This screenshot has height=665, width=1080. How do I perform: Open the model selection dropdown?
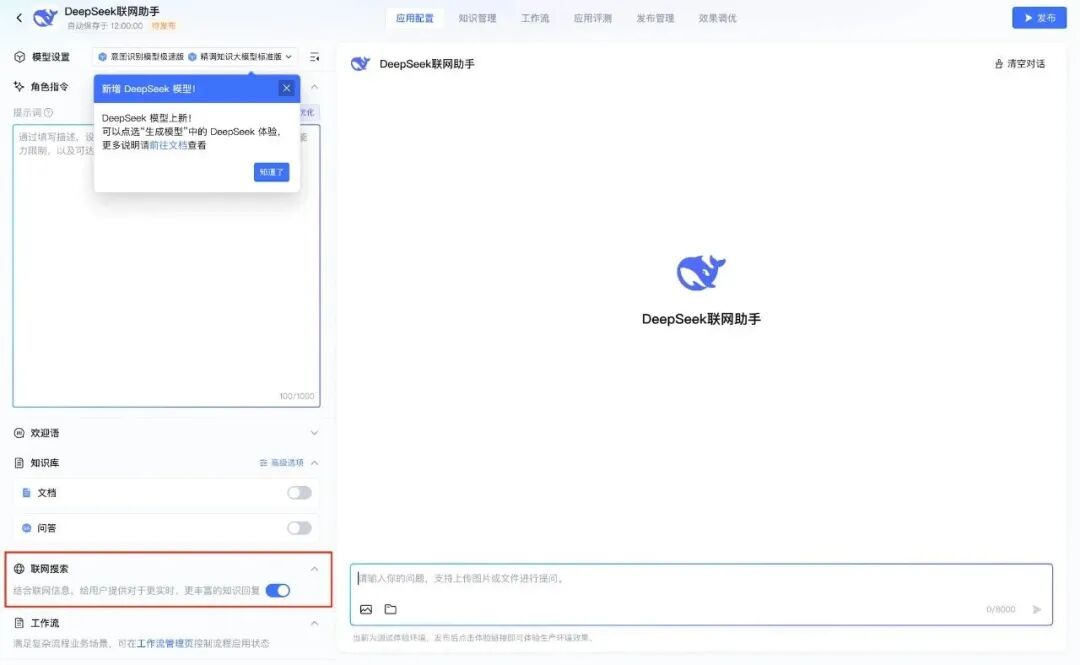[x=195, y=57]
